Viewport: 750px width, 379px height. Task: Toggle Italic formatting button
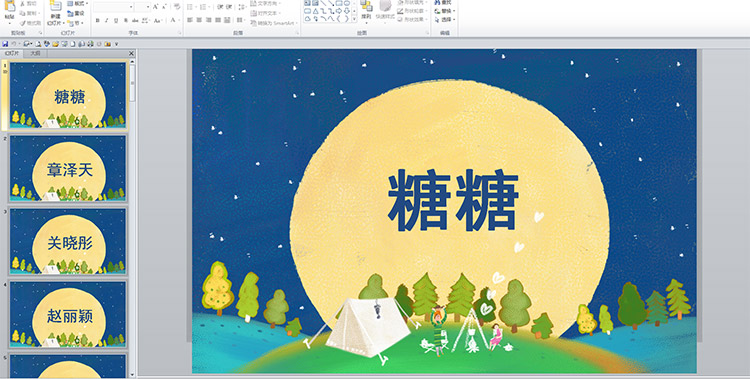[107, 21]
